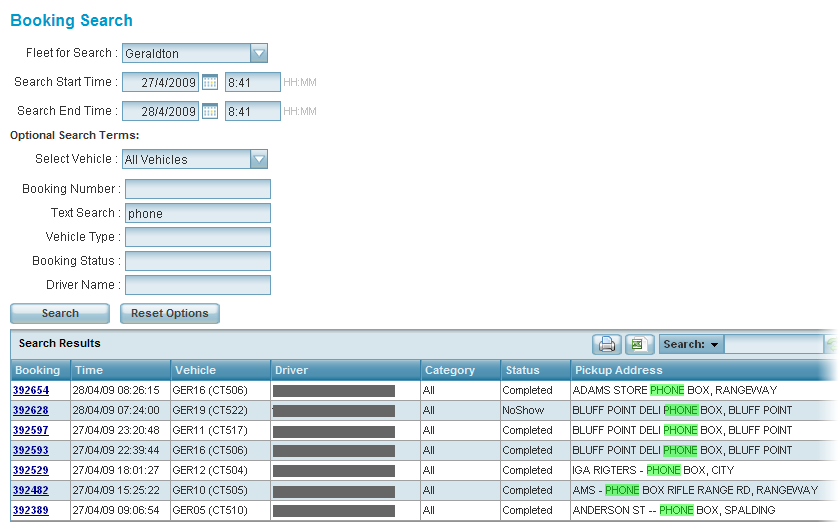This screenshot has width=839, height=529.
Task: Focus the Booking Number field
Action: click(197, 189)
